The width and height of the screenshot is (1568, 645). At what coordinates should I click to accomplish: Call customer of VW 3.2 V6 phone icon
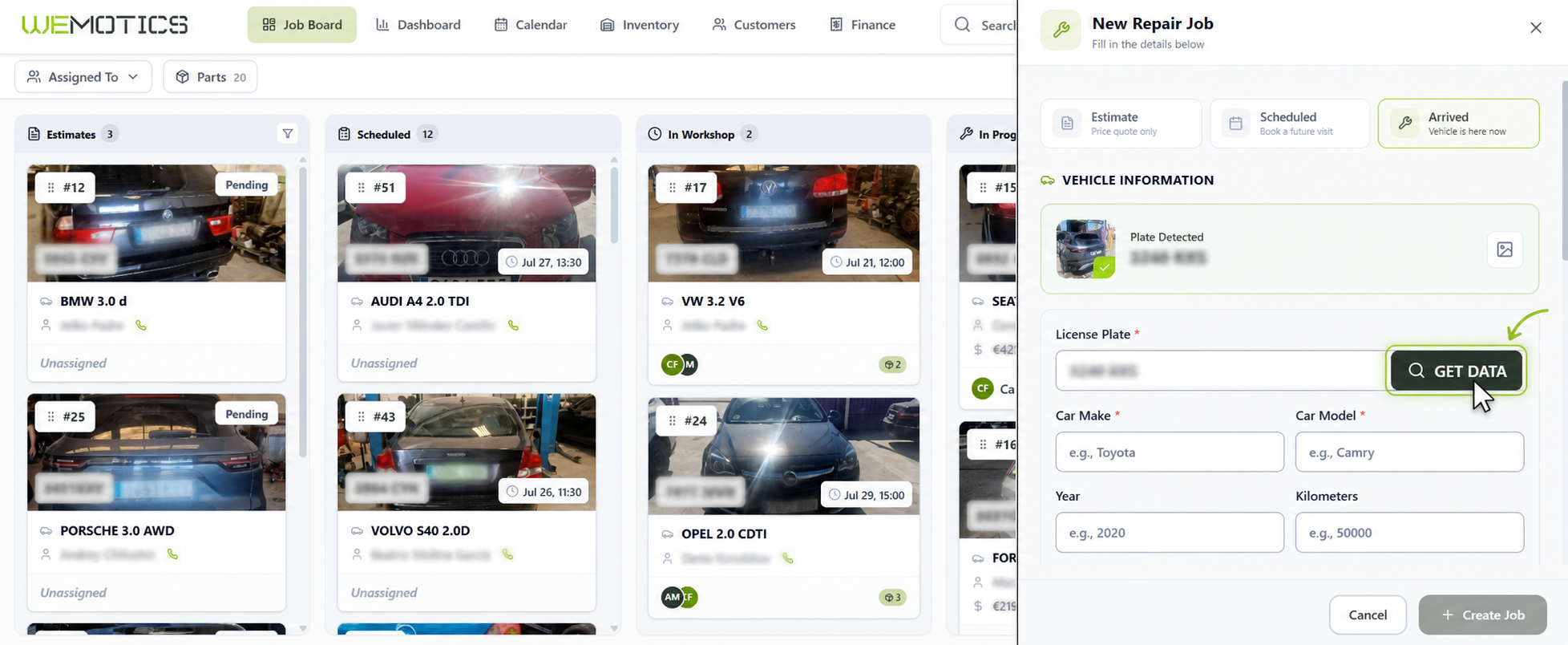pyautogui.click(x=762, y=326)
